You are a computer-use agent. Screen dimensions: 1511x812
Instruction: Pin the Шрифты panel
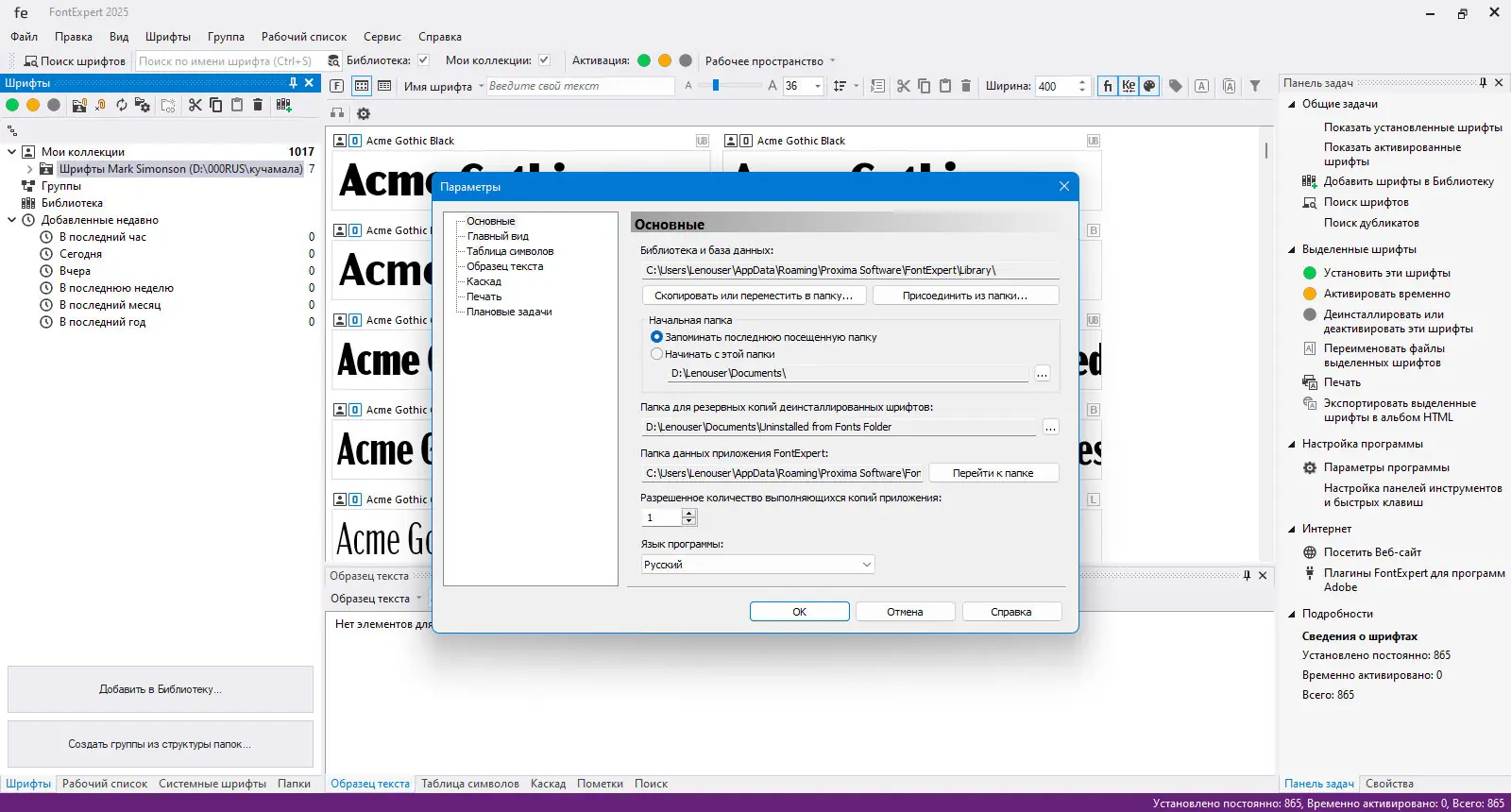click(x=293, y=83)
